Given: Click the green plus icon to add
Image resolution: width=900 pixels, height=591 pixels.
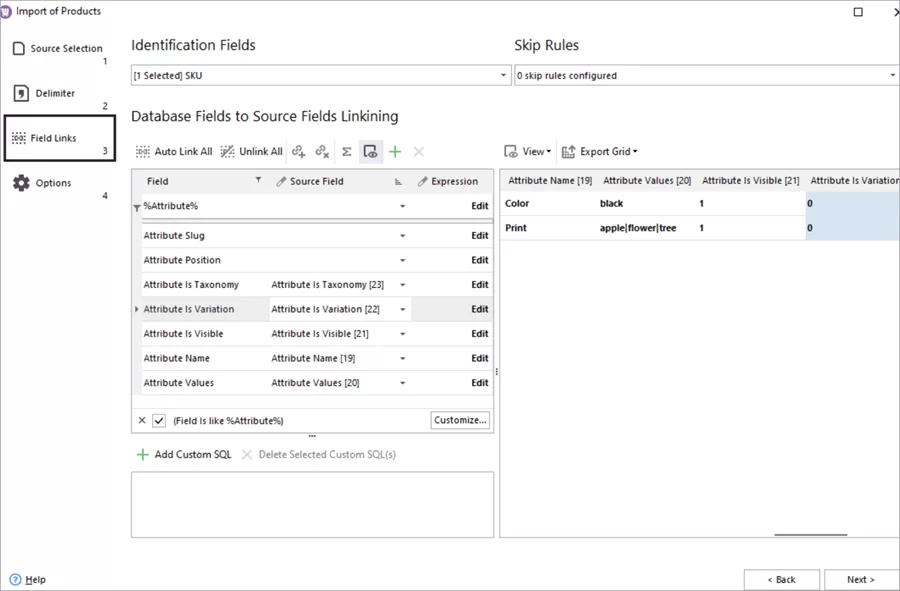Looking at the screenshot, I should pyautogui.click(x=394, y=151).
